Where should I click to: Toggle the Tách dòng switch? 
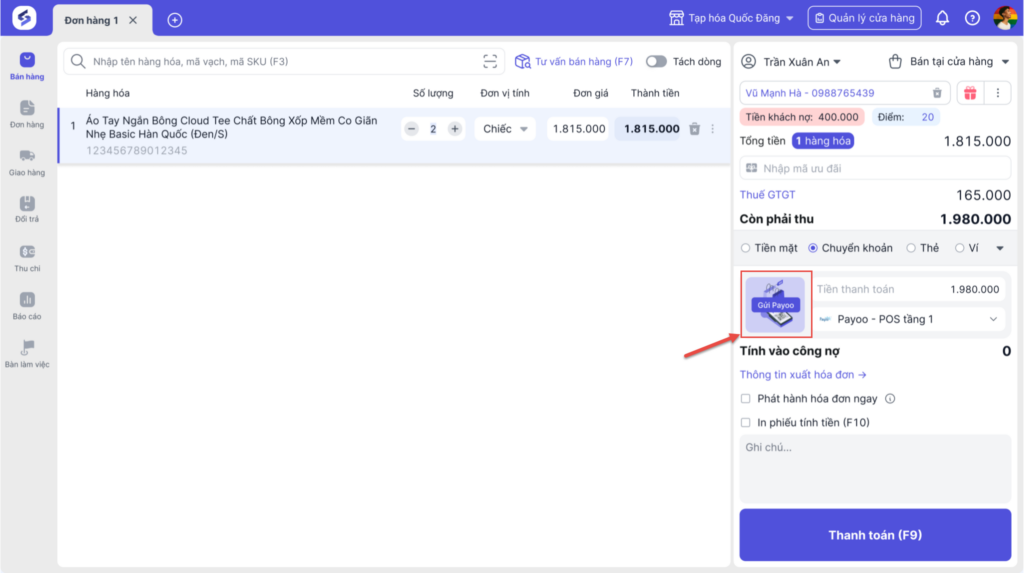pos(656,61)
